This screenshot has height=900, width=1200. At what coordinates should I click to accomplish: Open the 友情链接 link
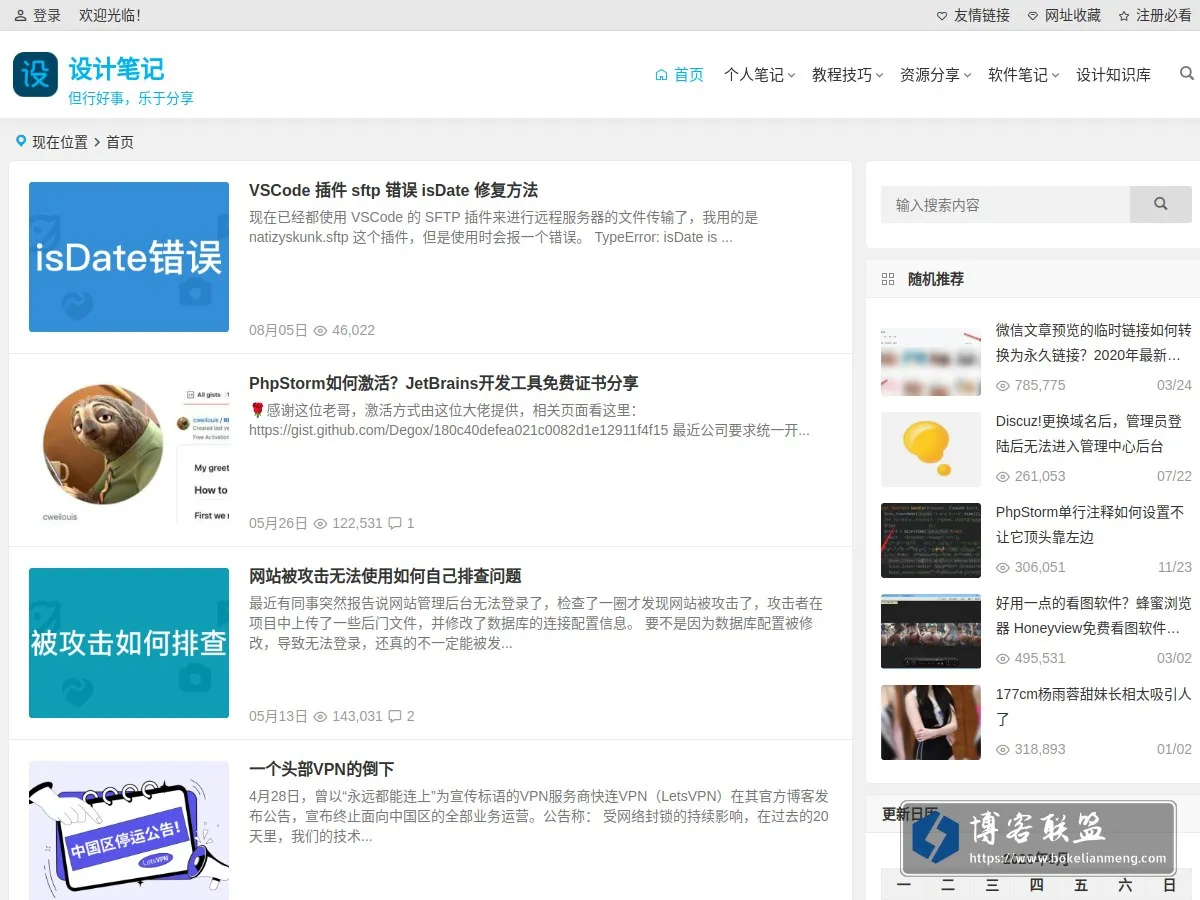(x=982, y=16)
